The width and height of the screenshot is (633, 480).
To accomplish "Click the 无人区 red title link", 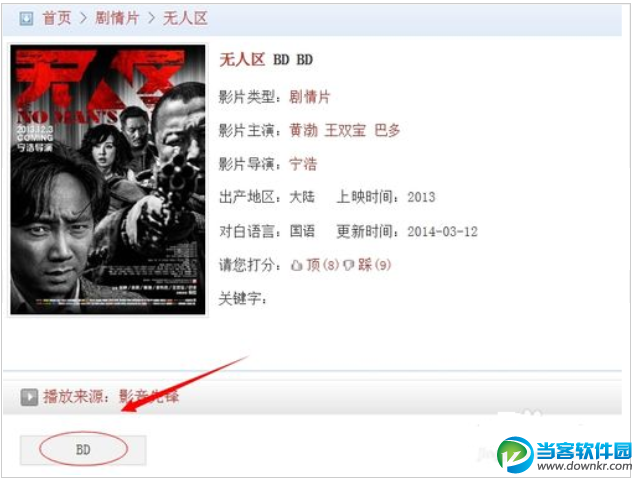I will tap(242, 60).
